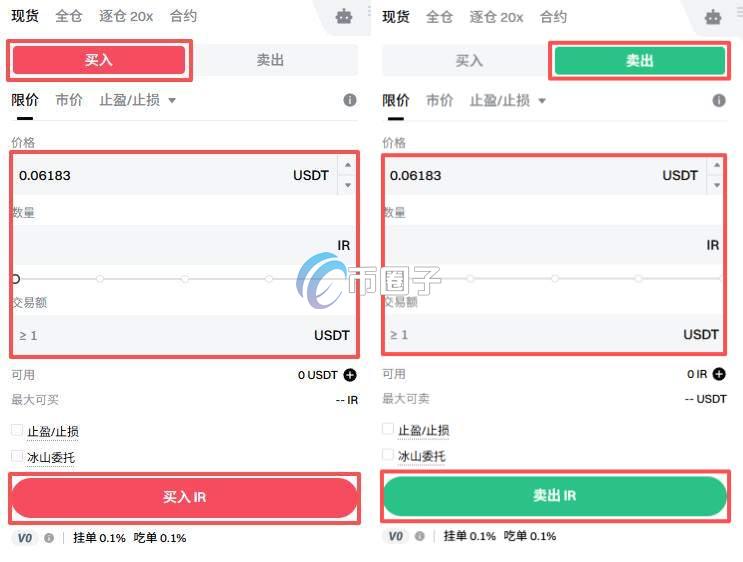Increase buy price with the up stepper arrow
The image size is (743, 562).
coord(348,165)
